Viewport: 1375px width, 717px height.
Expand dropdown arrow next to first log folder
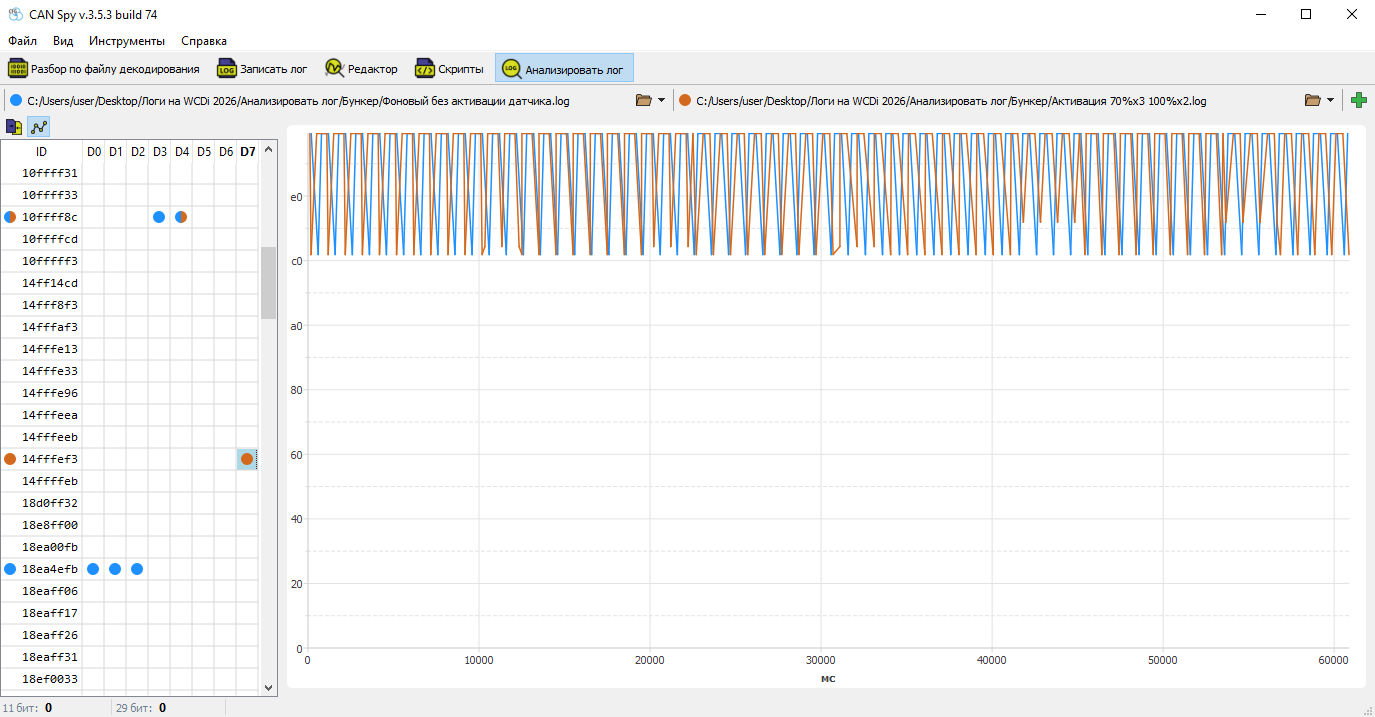click(662, 100)
